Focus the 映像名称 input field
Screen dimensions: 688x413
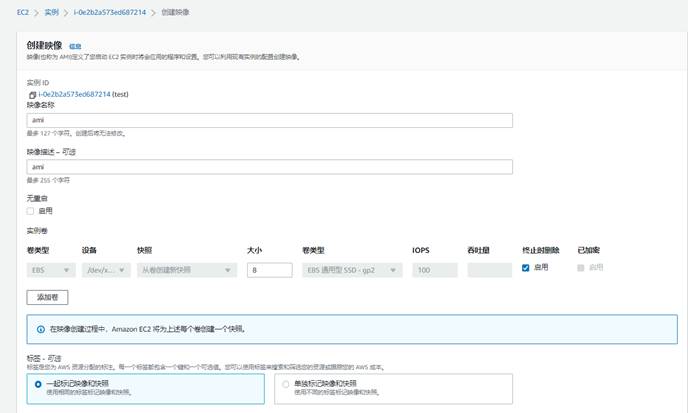click(269, 120)
